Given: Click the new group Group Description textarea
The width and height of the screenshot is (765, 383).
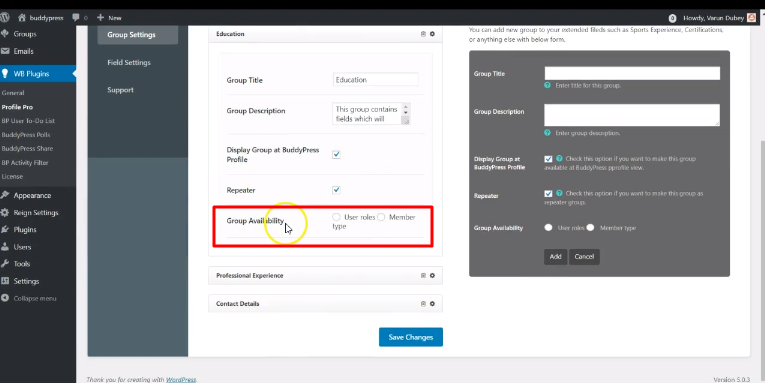Looking at the screenshot, I should pos(632,115).
